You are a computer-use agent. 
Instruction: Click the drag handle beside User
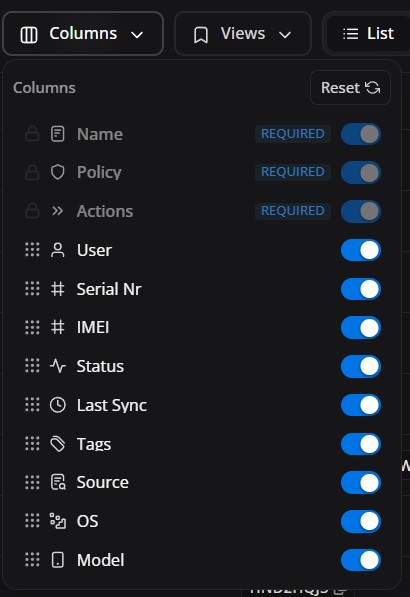point(32,250)
